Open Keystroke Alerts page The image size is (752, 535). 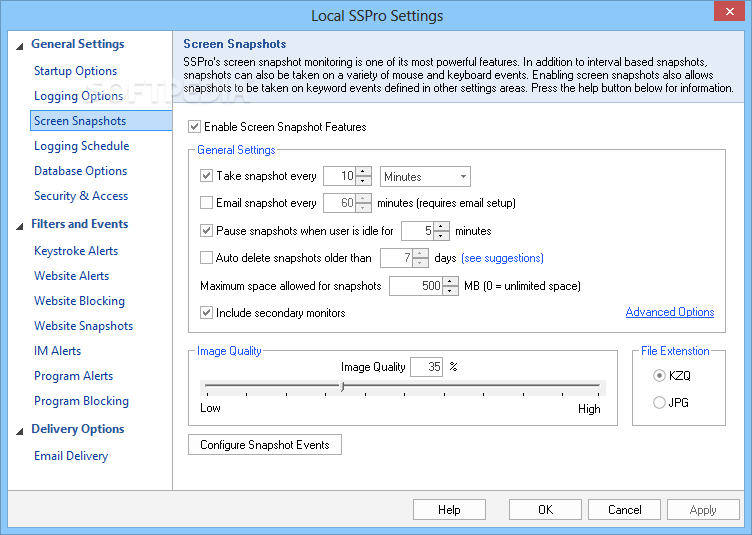pyautogui.click(x=76, y=251)
